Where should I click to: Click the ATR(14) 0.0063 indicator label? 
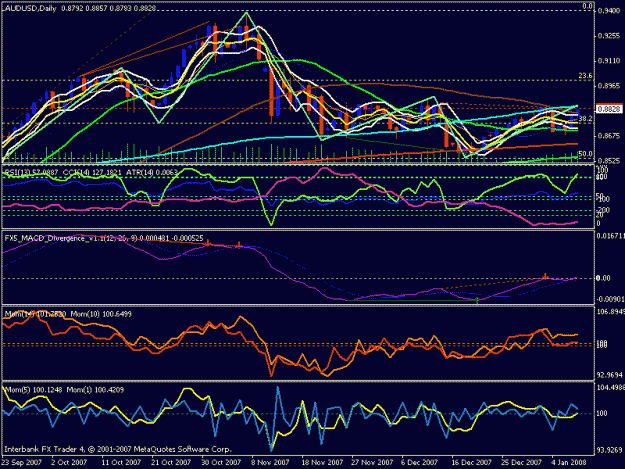click(x=151, y=173)
